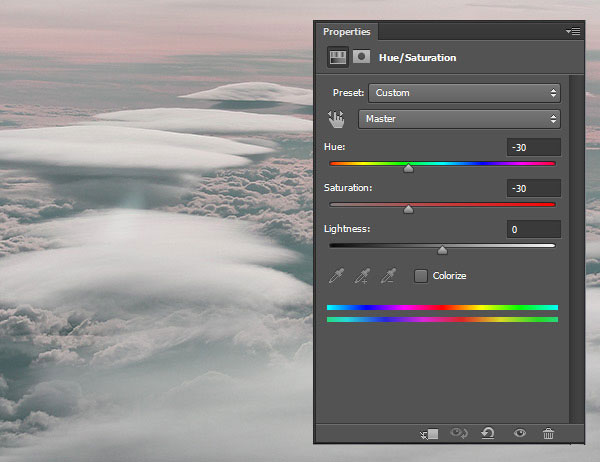The width and height of the screenshot is (600, 462).
Task: Click the Hue value input field
Action: (x=533, y=148)
